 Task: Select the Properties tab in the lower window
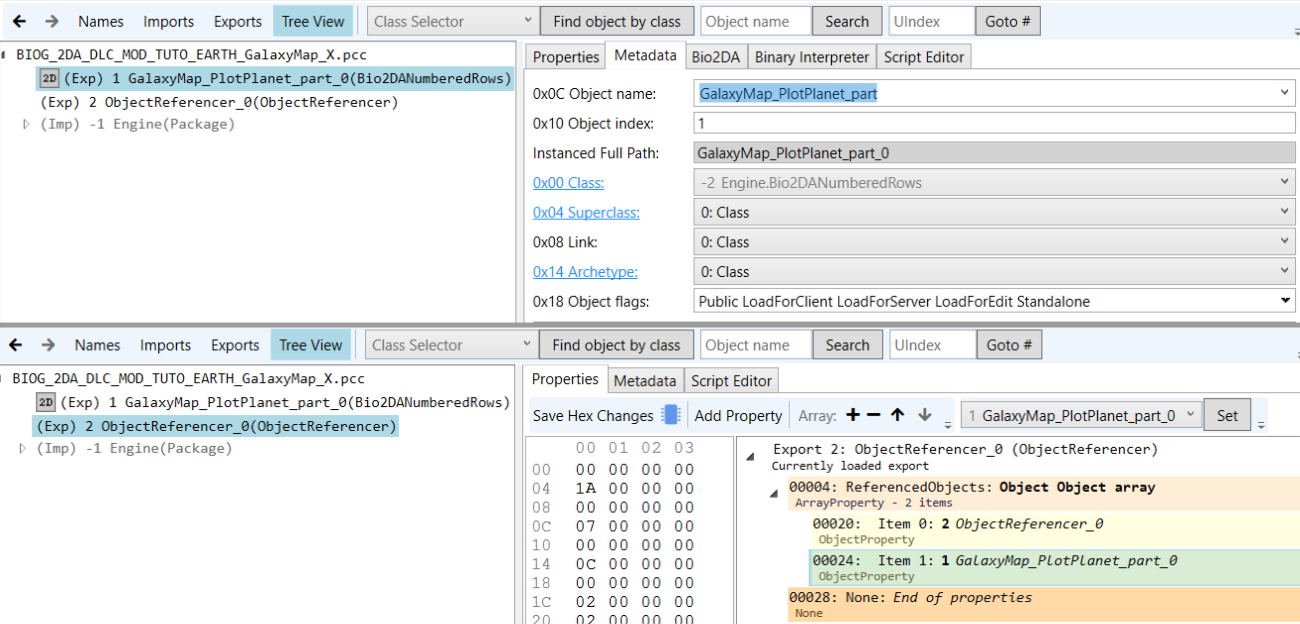click(x=565, y=379)
